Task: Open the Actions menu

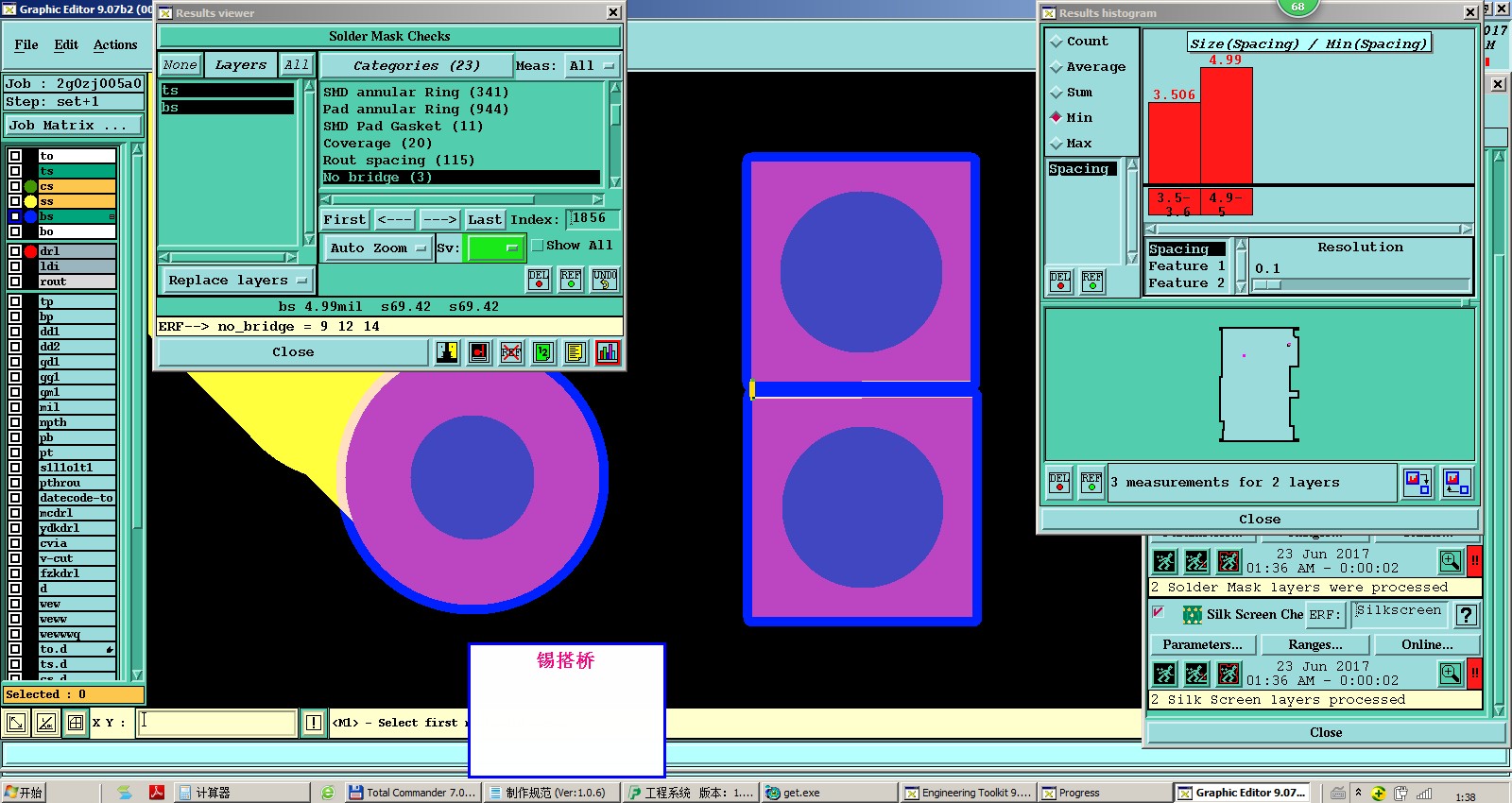Action: (115, 44)
